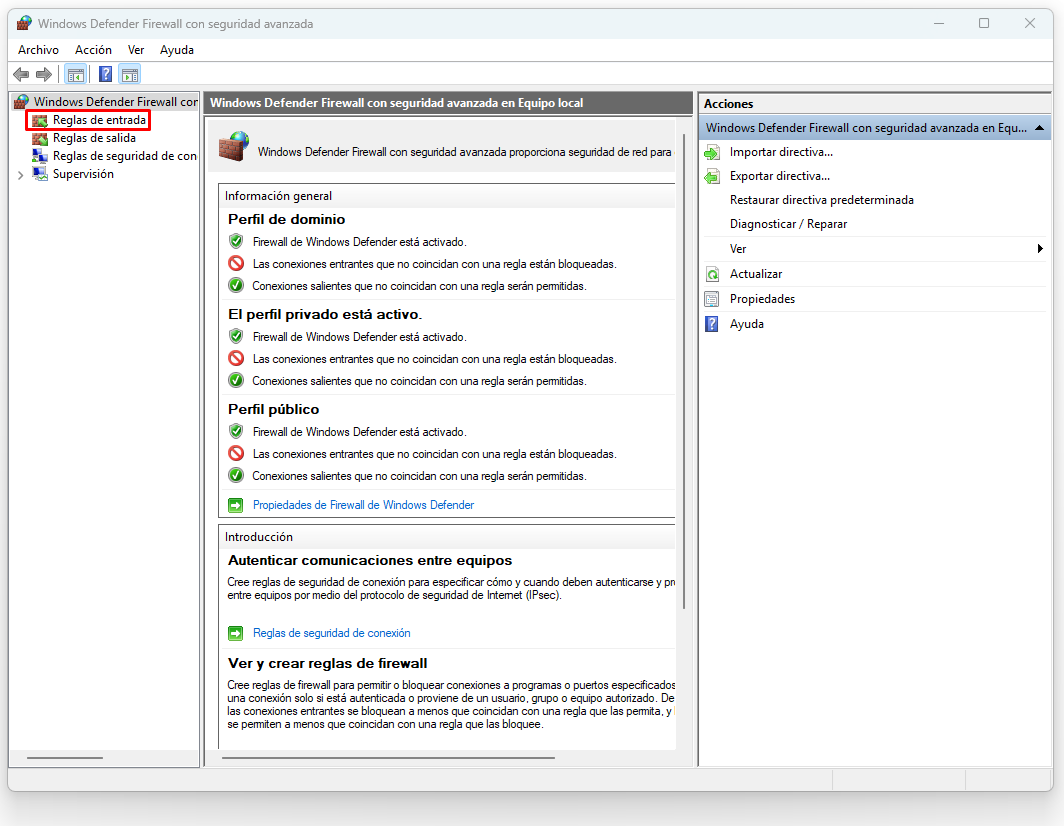Click the Perfil de dominio heading

(286, 219)
